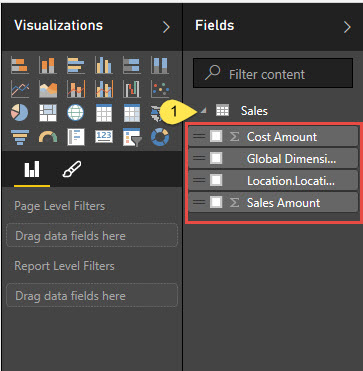The image size is (363, 371).
Task: Click the Report Level Filters drop area
Action: tap(92, 295)
